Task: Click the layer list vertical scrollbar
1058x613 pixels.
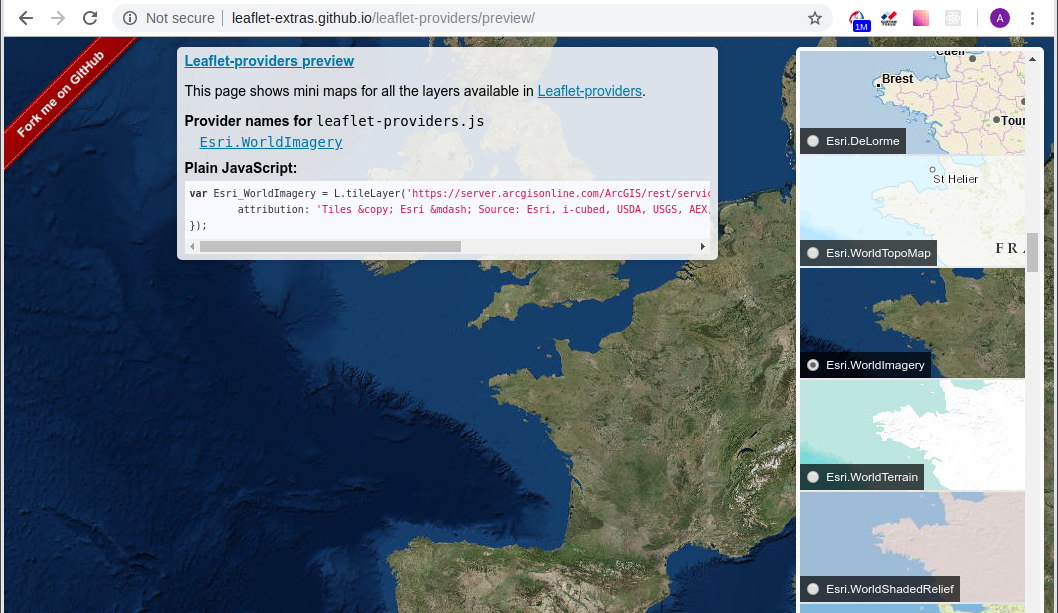Action: (1033, 252)
